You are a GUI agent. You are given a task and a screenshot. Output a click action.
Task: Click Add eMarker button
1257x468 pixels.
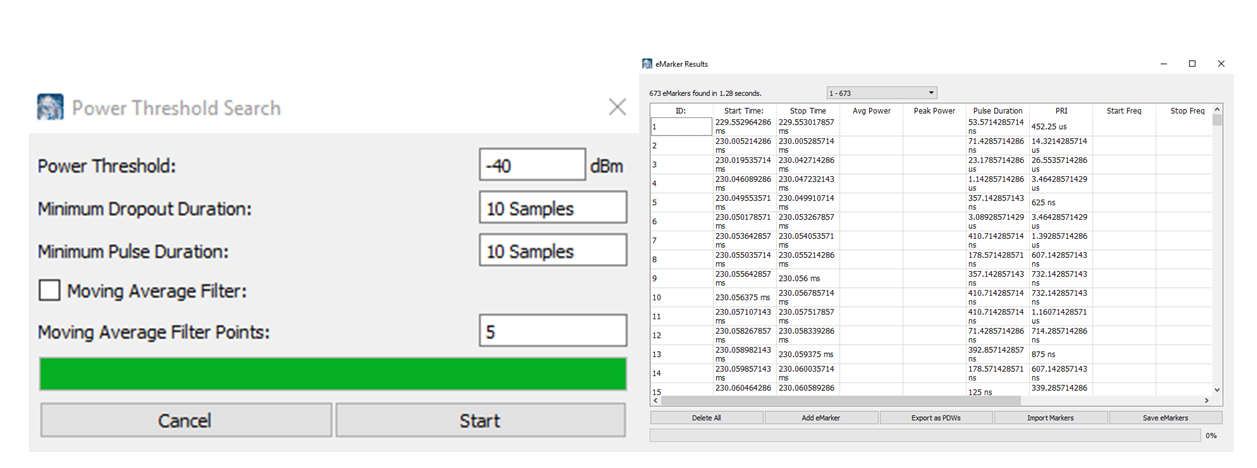click(821, 418)
